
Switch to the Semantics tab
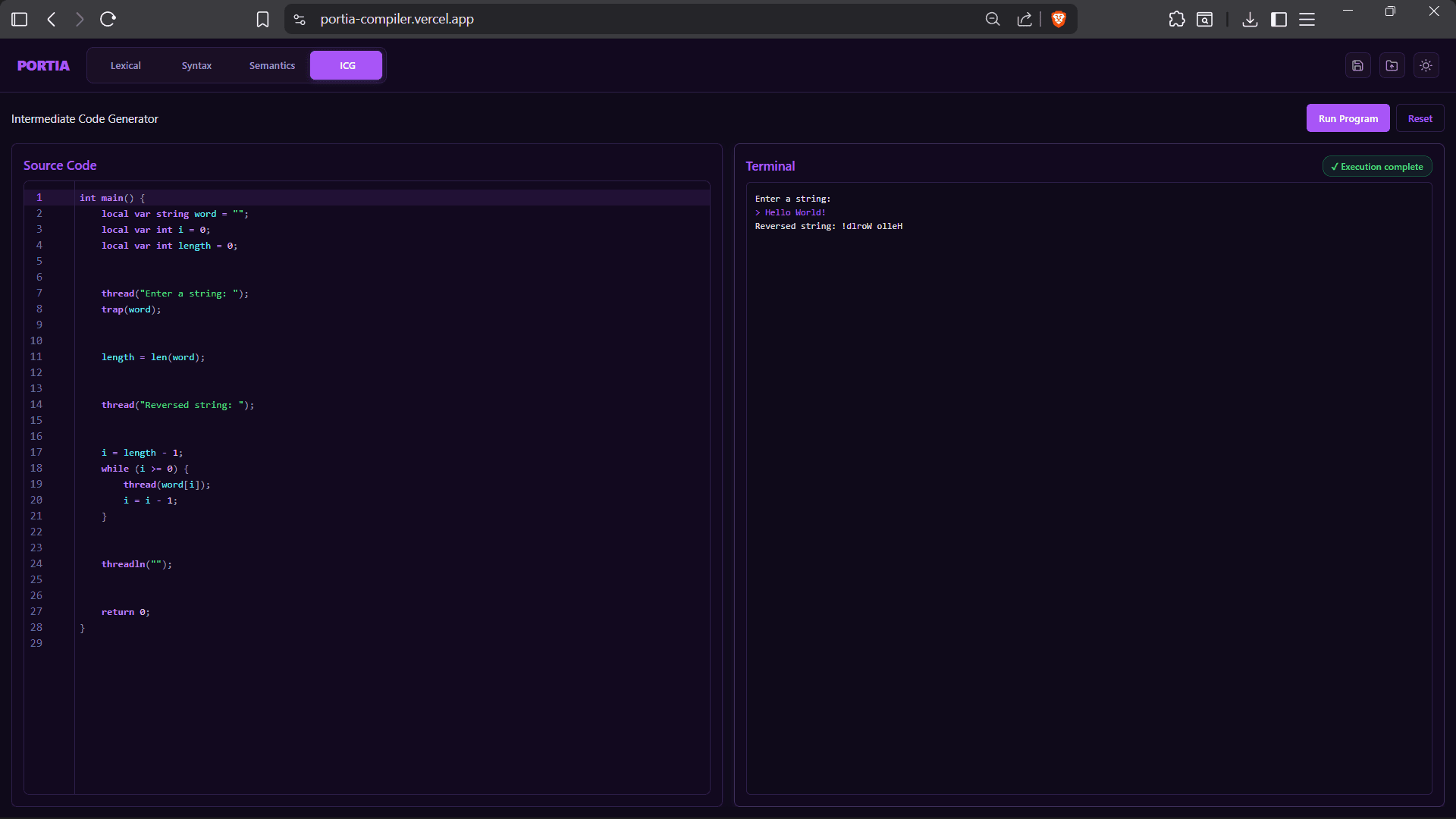click(272, 66)
